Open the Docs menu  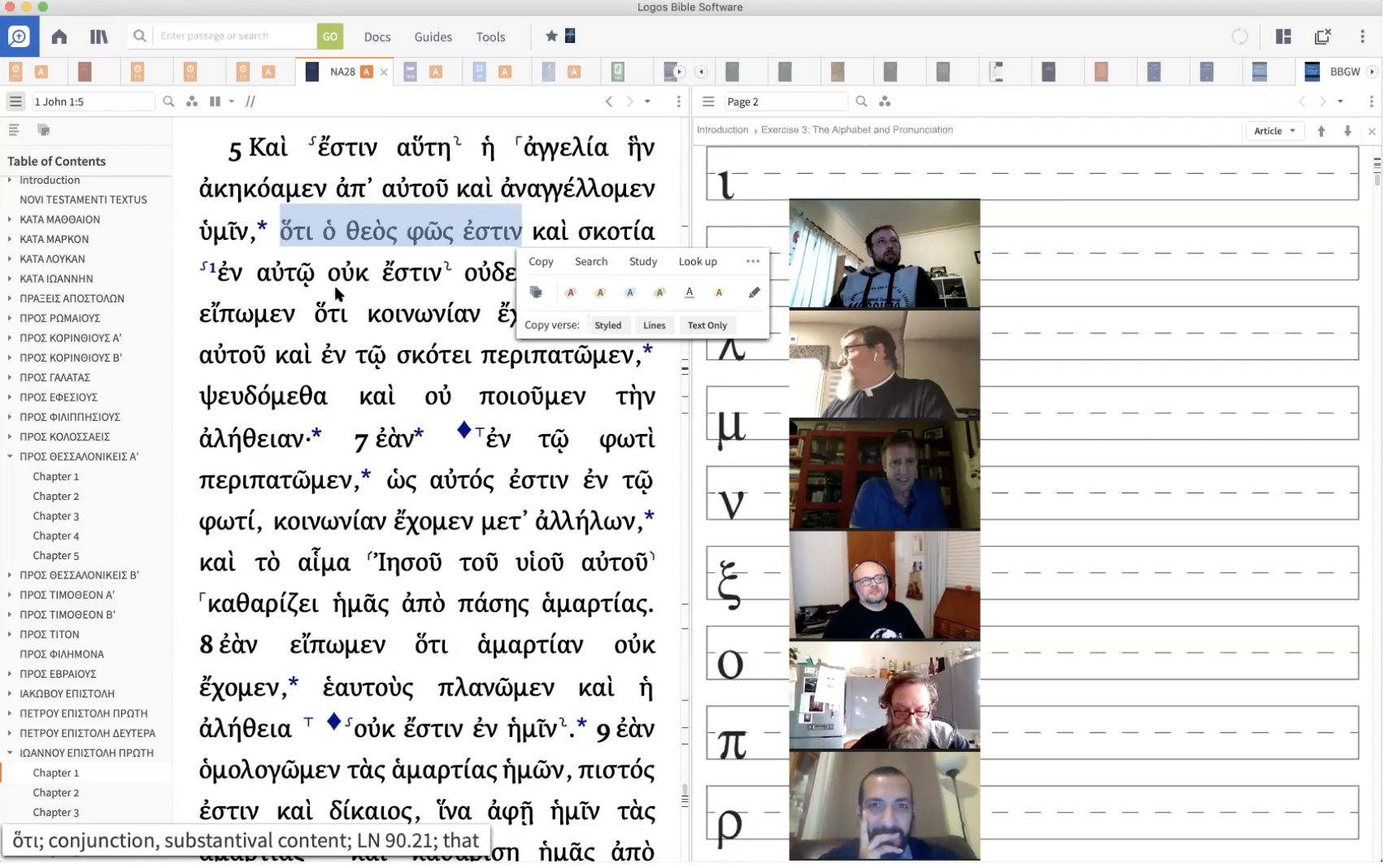(x=377, y=37)
